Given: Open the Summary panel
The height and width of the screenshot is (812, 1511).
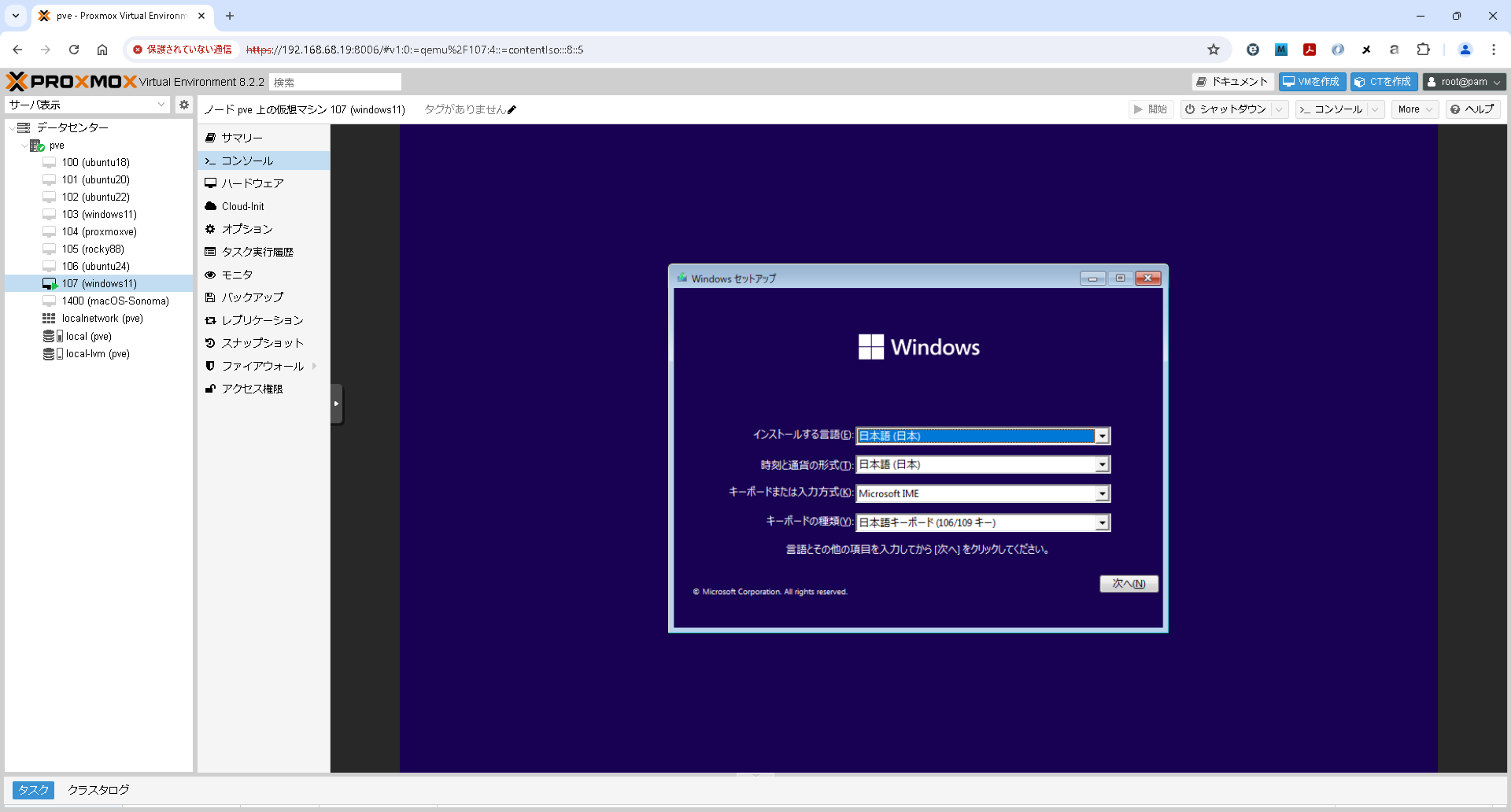Looking at the screenshot, I should tap(264, 138).
